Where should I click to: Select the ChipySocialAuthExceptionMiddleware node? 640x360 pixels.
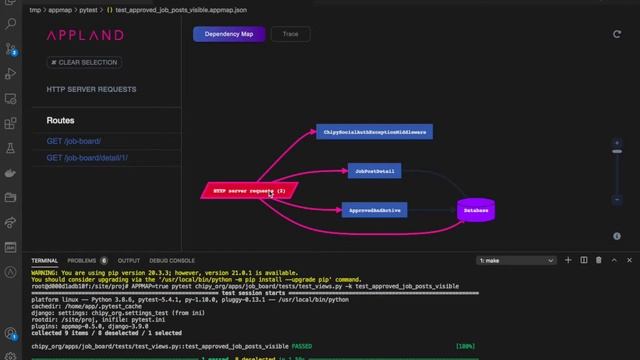pyautogui.click(x=374, y=132)
